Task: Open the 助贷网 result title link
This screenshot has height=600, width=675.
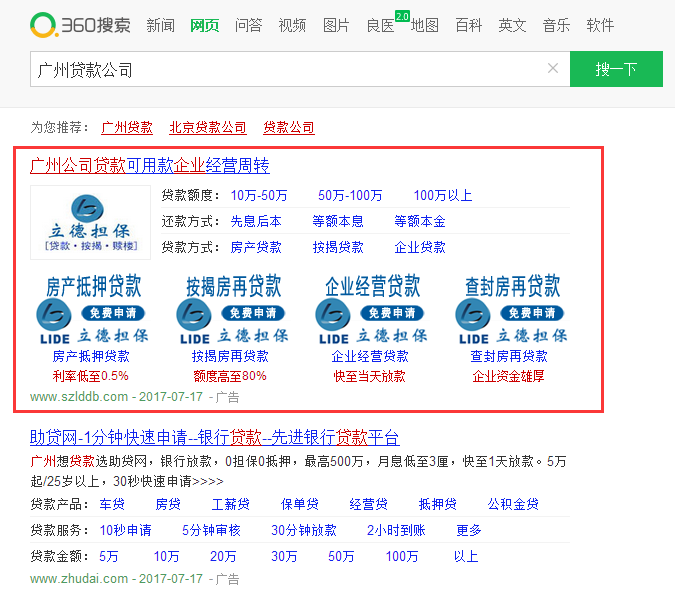Action: pos(214,437)
